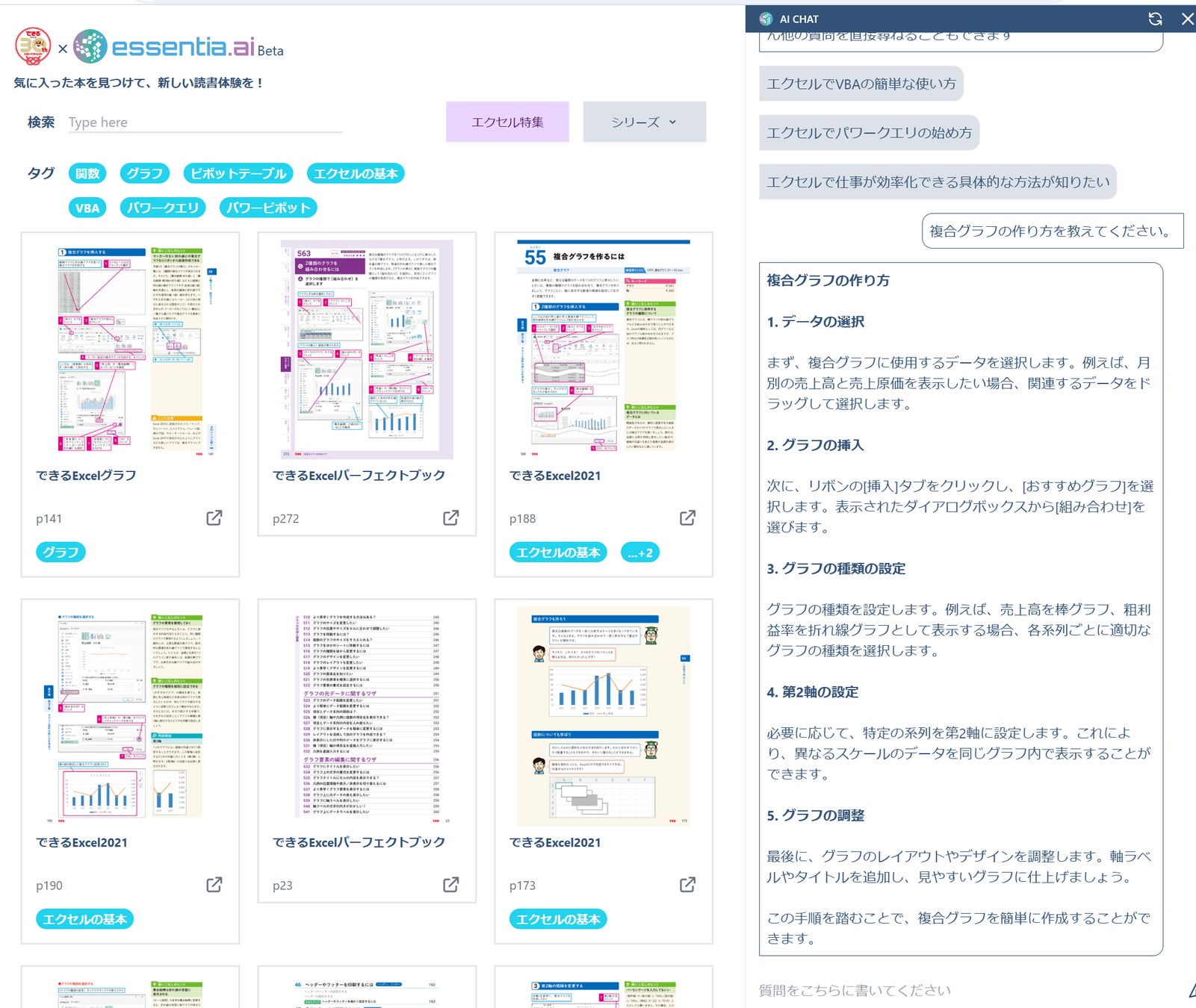Open external link for できるExcelパーフェクトブック p272
This screenshot has height=1008, width=1196.
(x=451, y=517)
